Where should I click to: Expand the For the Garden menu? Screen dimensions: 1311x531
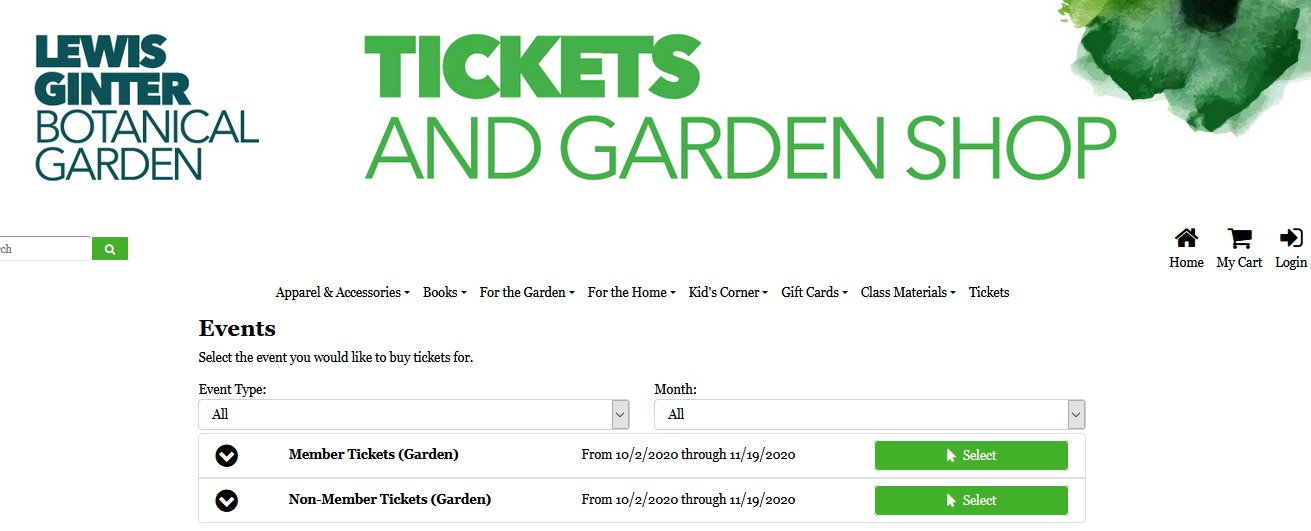coord(527,292)
